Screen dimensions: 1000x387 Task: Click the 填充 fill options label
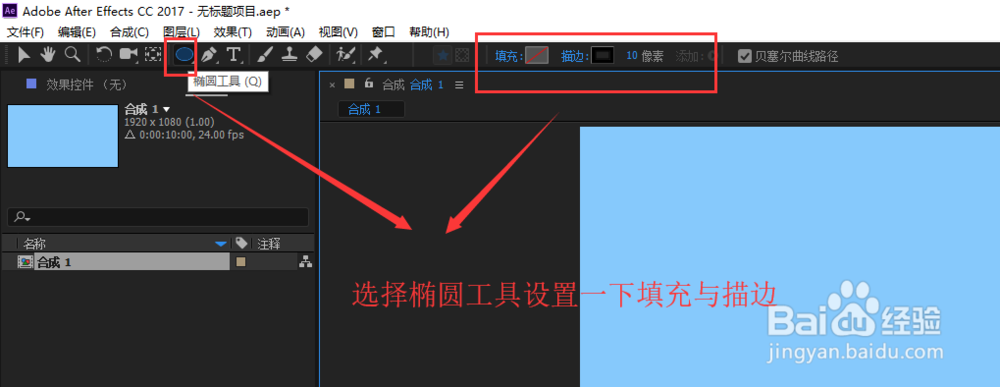508,56
